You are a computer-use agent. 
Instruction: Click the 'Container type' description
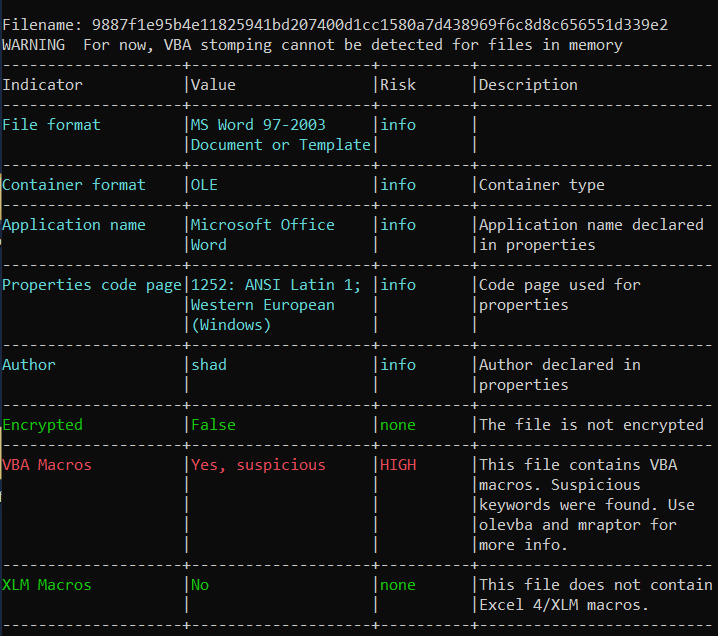[x=542, y=185]
